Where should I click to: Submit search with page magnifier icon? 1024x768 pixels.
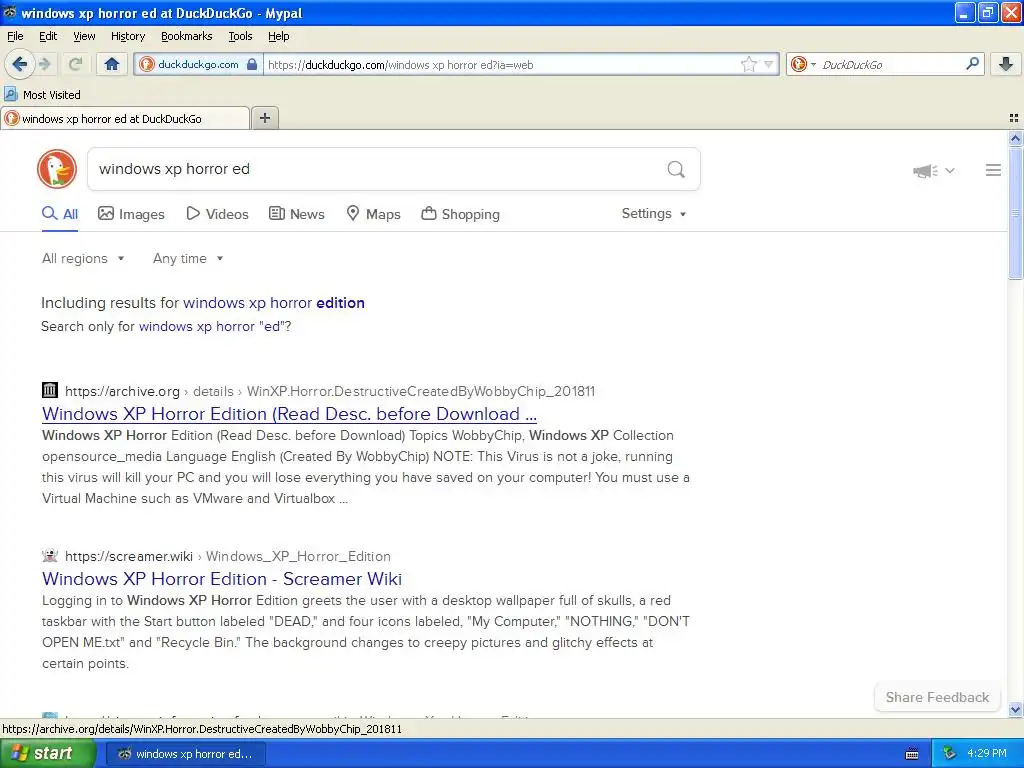(676, 170)
